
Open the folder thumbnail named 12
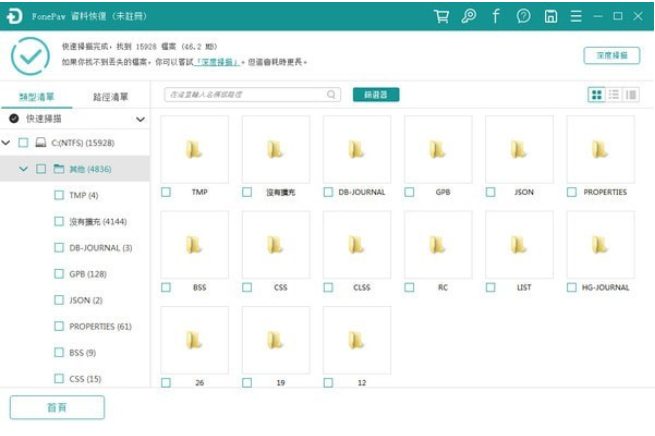[357, 340]
